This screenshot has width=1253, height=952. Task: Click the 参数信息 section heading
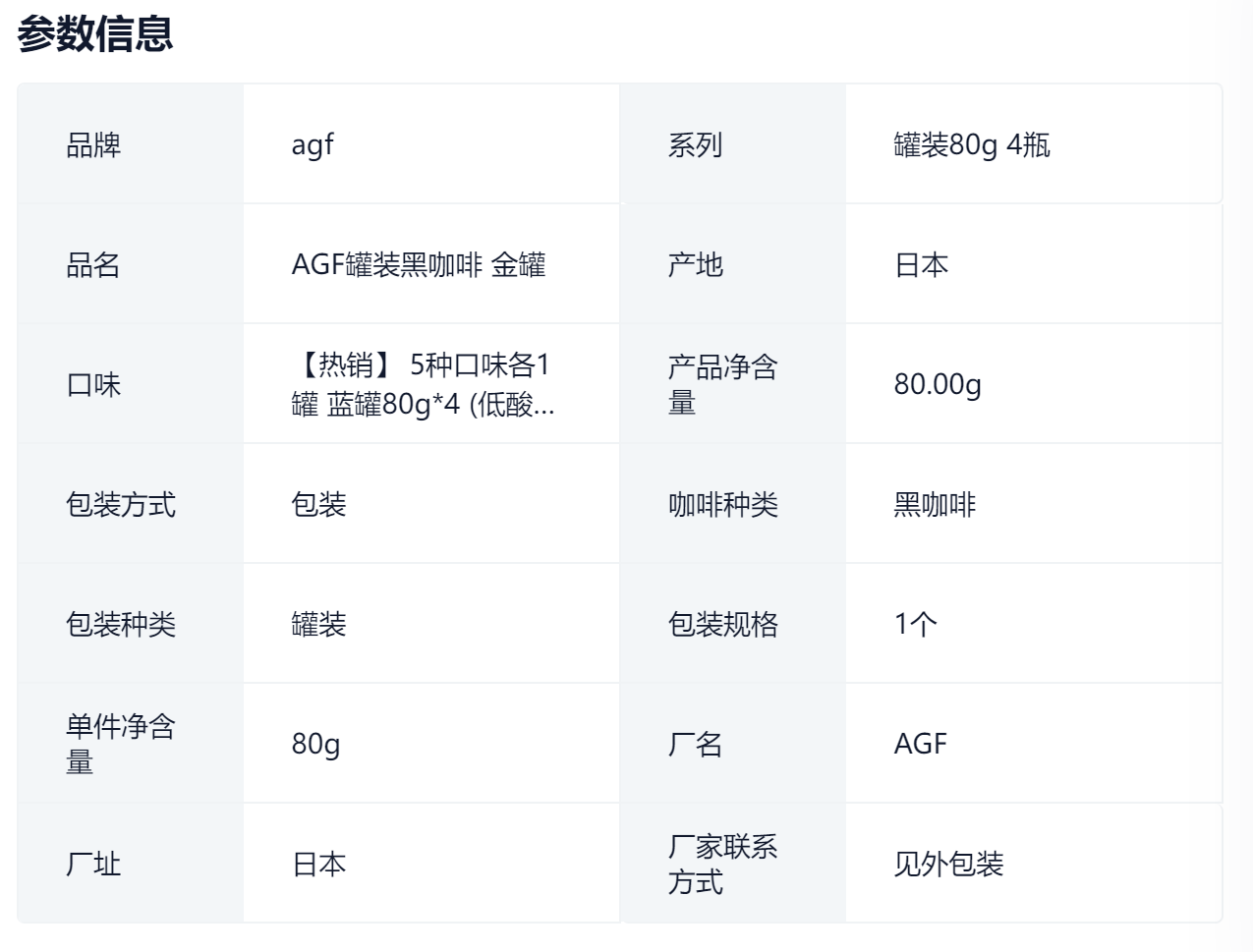[x=95, y=33]
